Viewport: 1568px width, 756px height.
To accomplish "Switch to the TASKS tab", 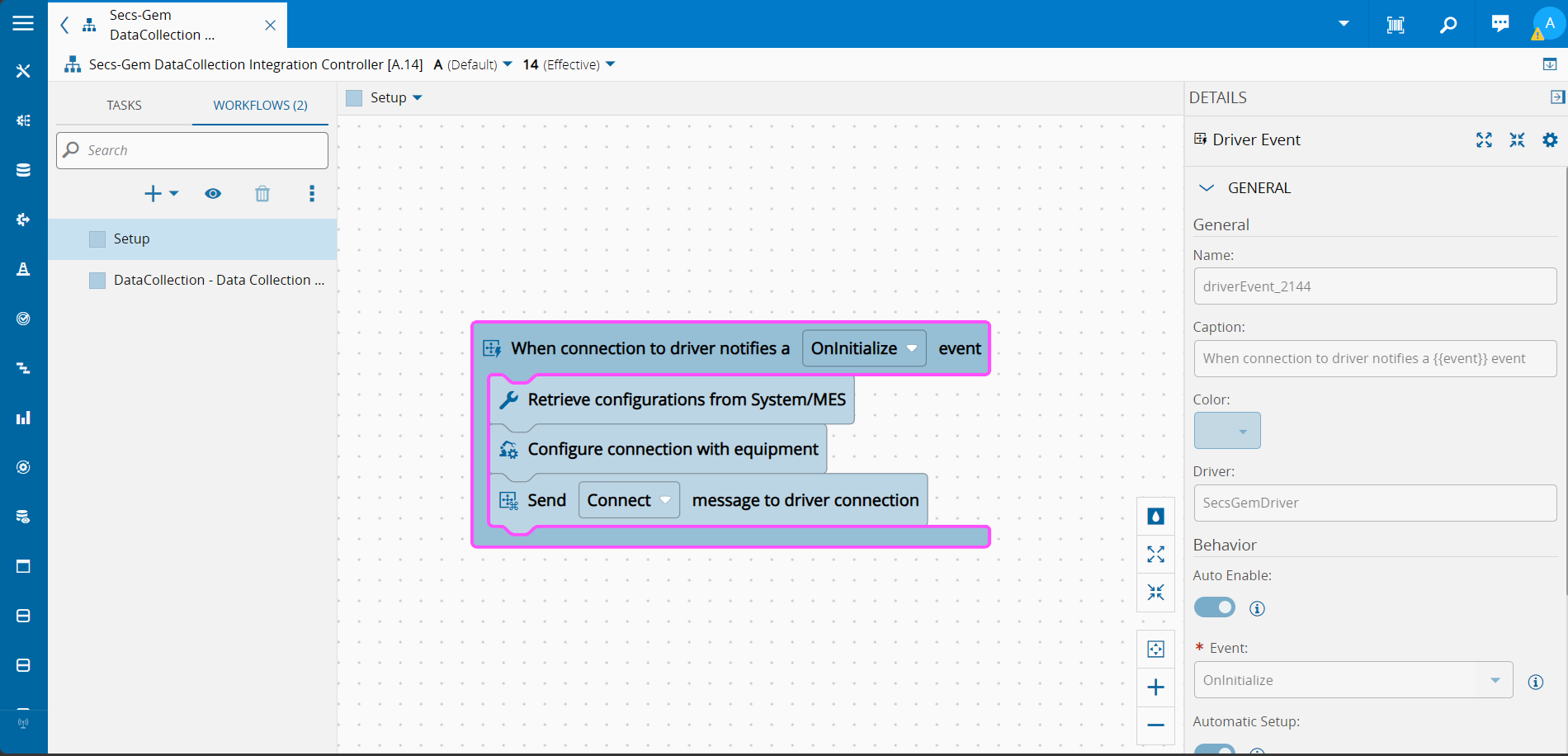I will (124, 105).
